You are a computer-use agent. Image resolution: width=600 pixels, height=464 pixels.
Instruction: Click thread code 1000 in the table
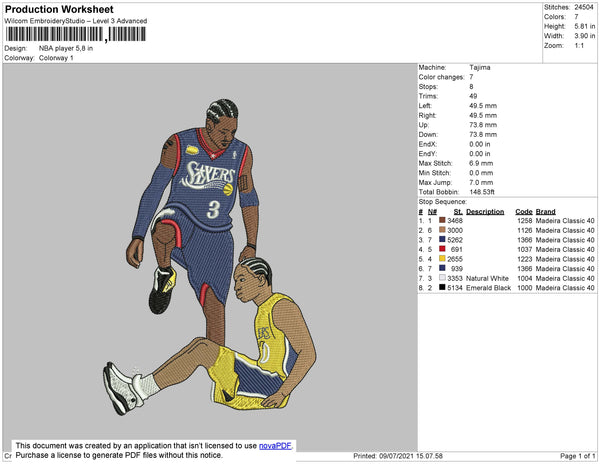point(525,288)
